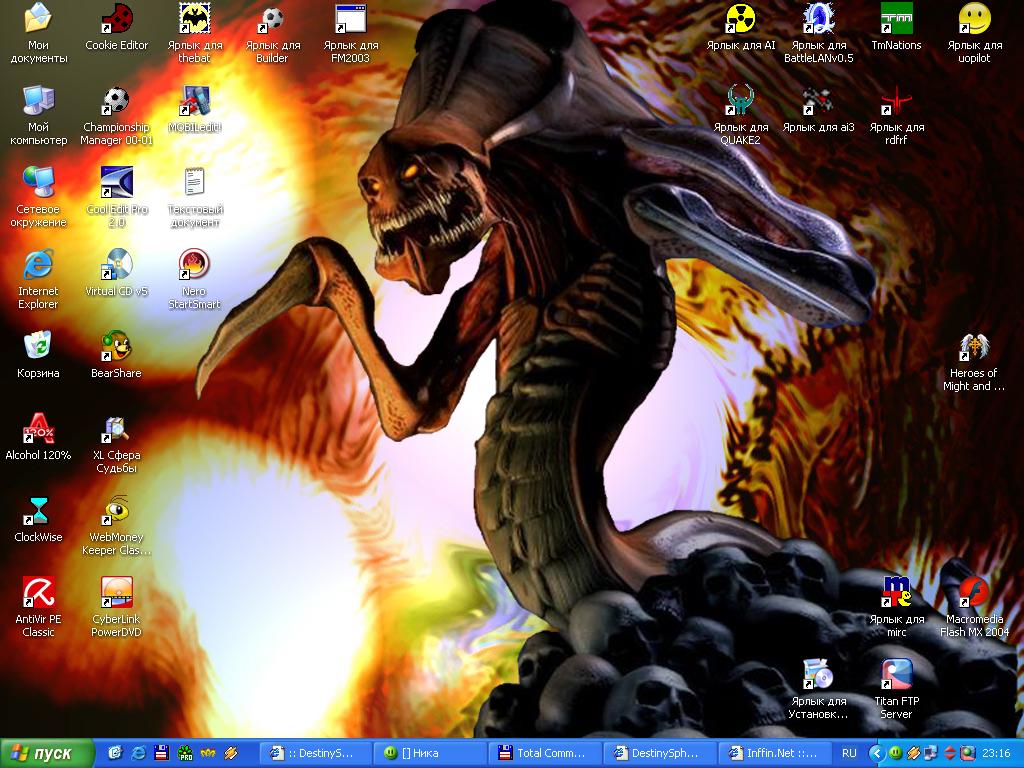Screen dimensions: 1024x768
Task: Select the Ярлык для uopilot smiley icon
Action: point(974,33)
